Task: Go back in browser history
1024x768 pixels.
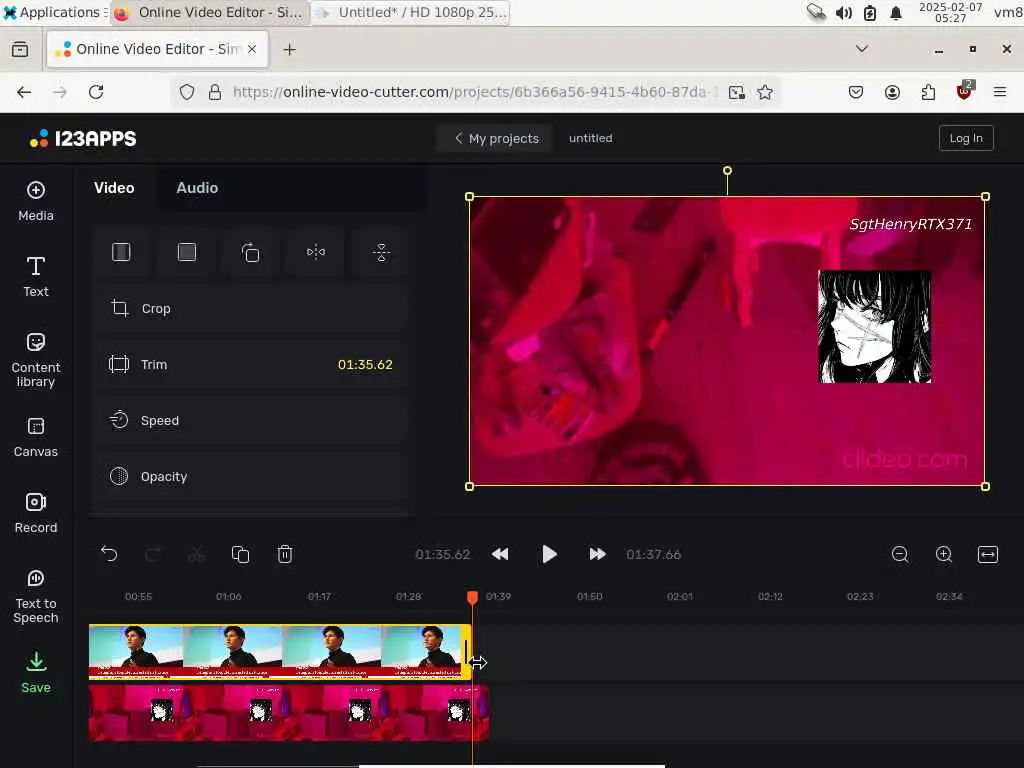Action: coord(24,92)
